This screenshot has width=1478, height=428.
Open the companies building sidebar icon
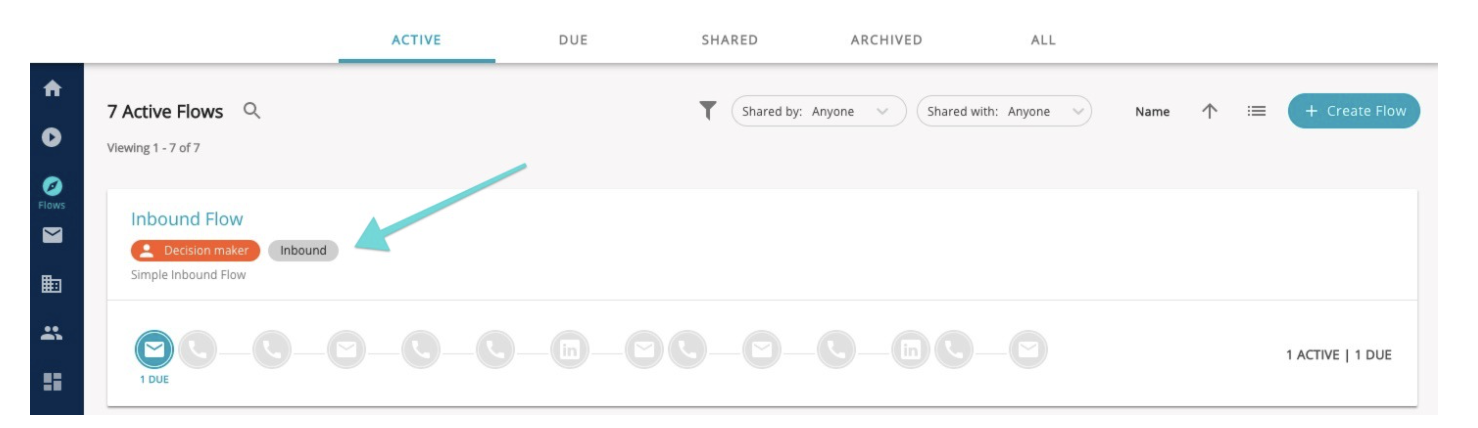[x=53, y=285]
